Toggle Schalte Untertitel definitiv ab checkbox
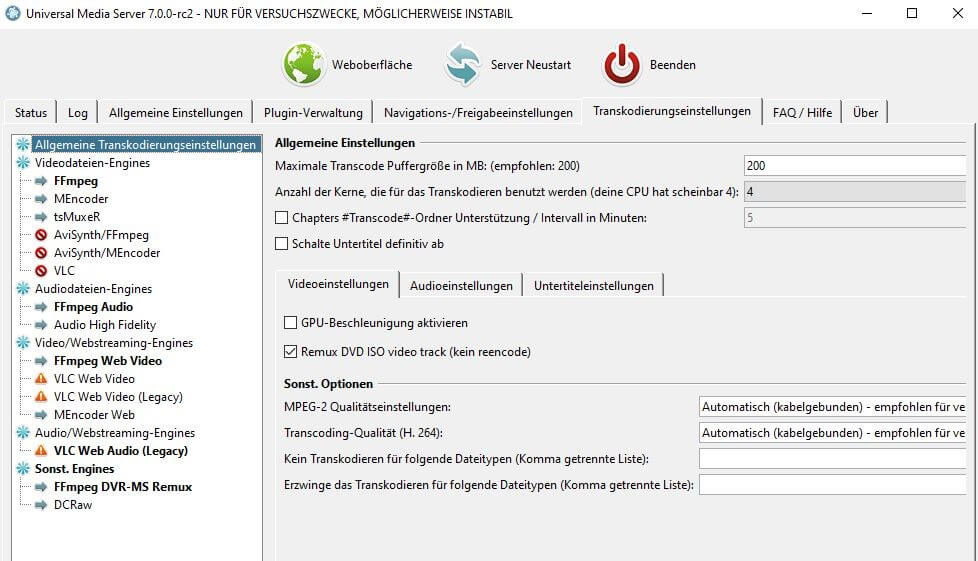Viewport: 978px width, 561px height. [282, 243]
